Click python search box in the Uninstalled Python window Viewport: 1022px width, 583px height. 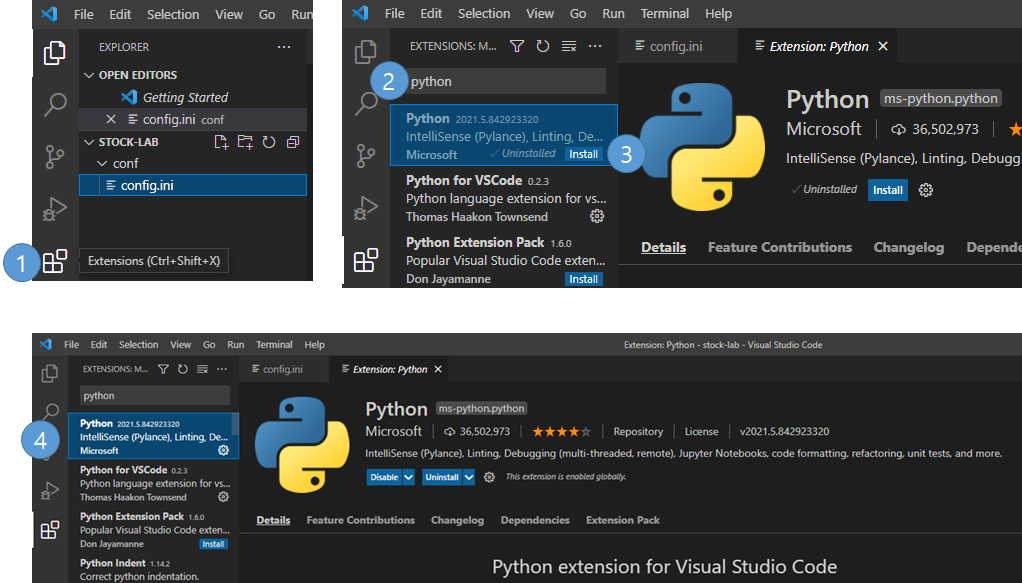point(505,82)
